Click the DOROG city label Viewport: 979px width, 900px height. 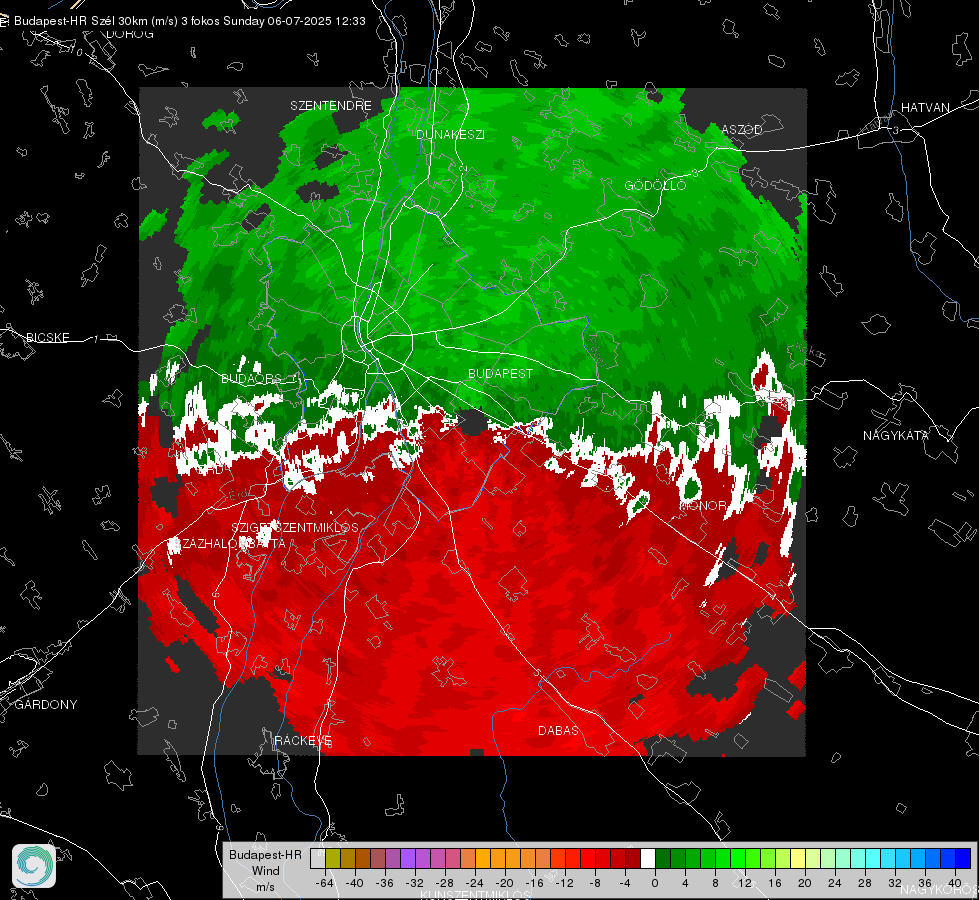(x=130, y=34)
